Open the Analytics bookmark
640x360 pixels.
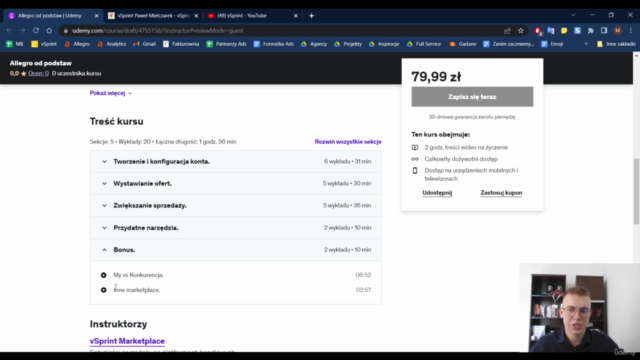point(111,44)
